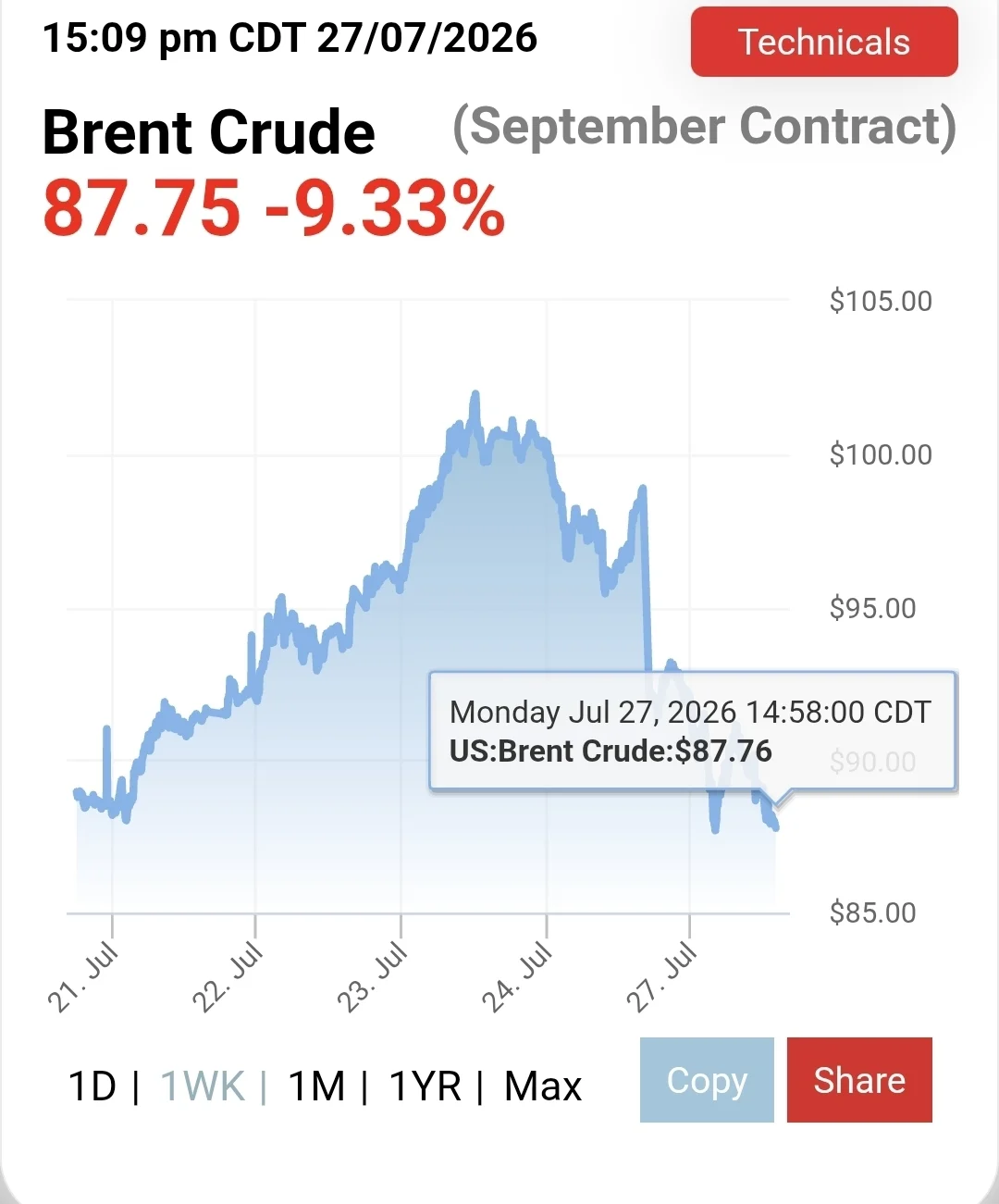999x1204 pixels.
Task: Click the Brent Crude title
Action: point(209,131)
